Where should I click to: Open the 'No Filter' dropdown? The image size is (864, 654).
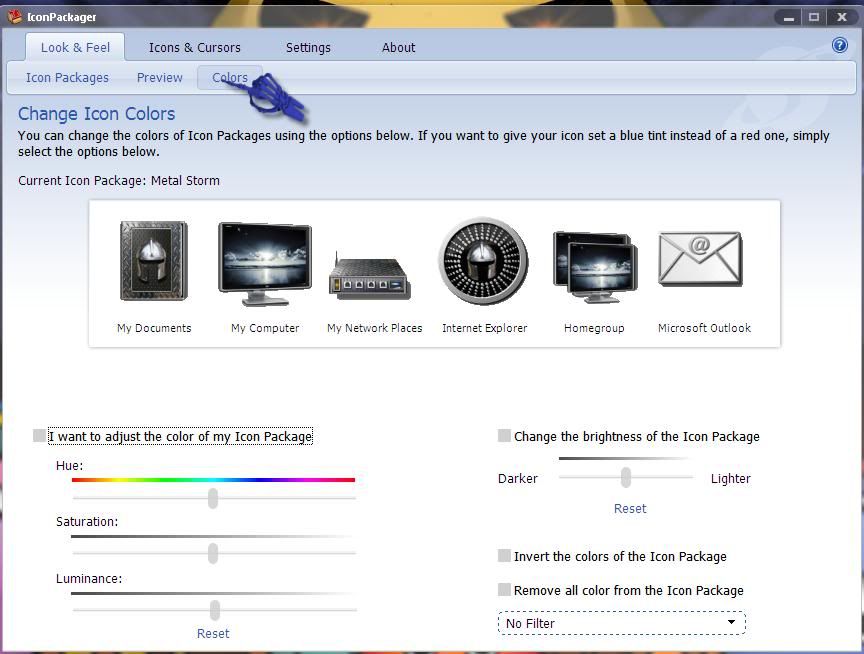click(622, 623)
